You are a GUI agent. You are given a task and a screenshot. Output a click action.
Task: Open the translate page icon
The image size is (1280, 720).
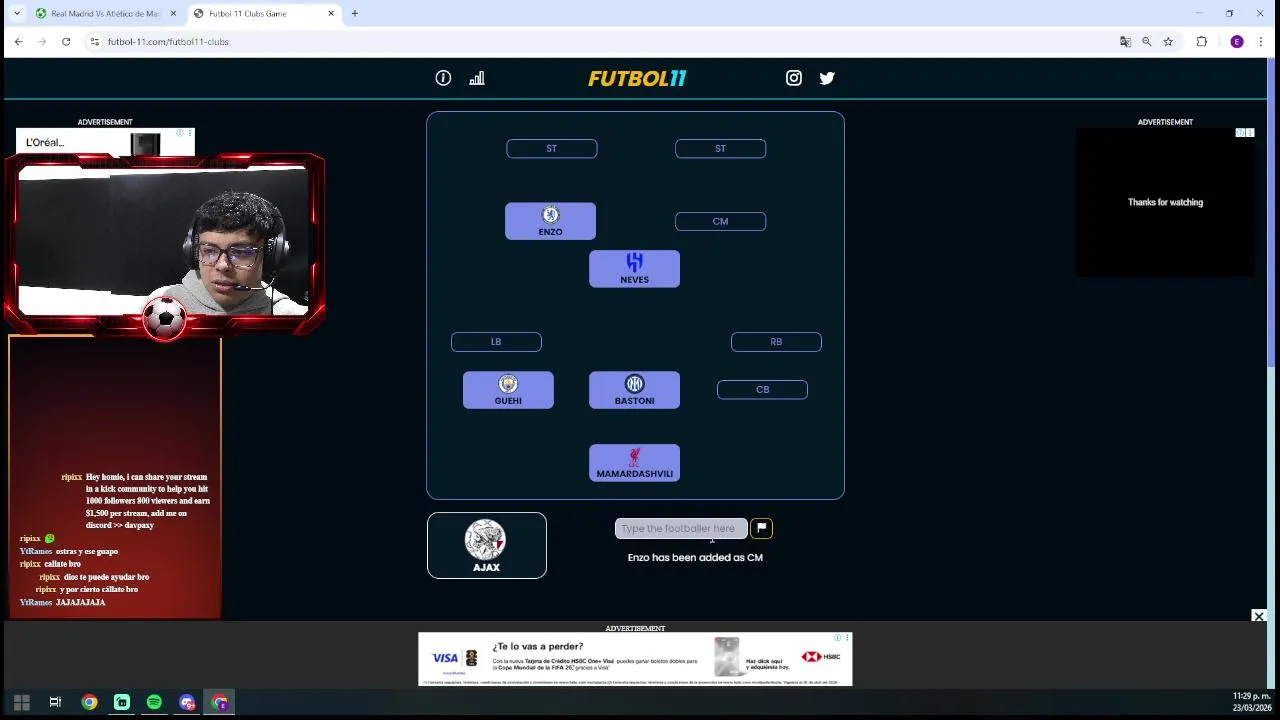(1125, 41)
